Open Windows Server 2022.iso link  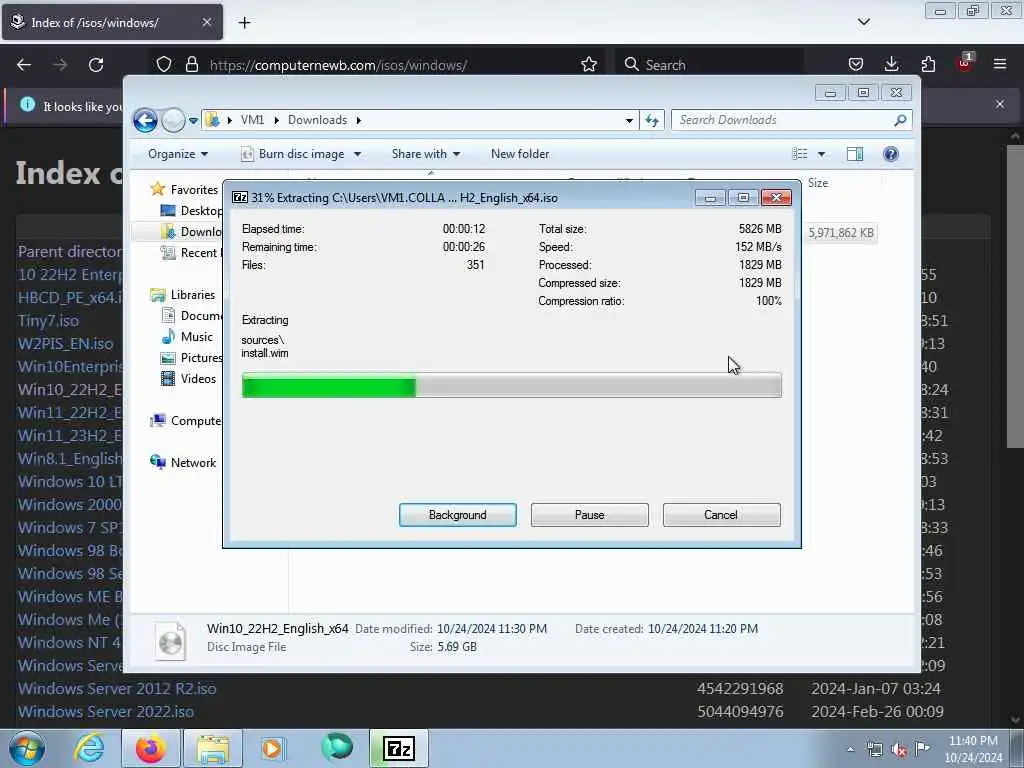(106, 711)
